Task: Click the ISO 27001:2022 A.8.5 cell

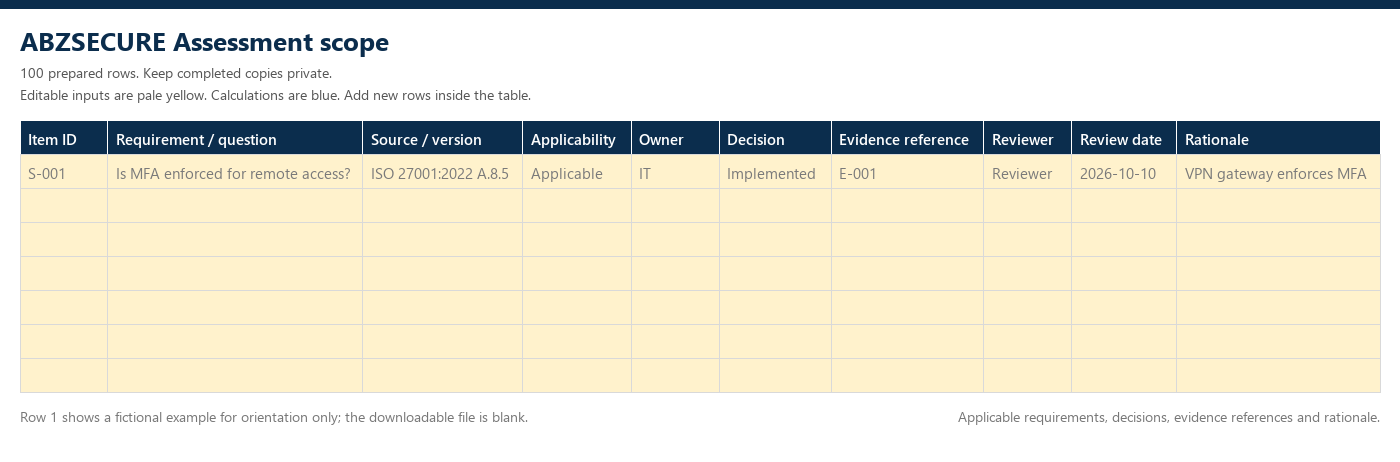Action: [443, 172]
